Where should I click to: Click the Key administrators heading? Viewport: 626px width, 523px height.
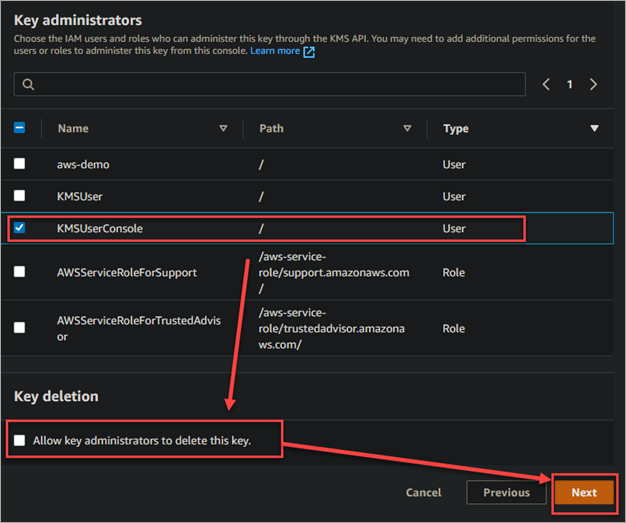[x=78, y=20]
